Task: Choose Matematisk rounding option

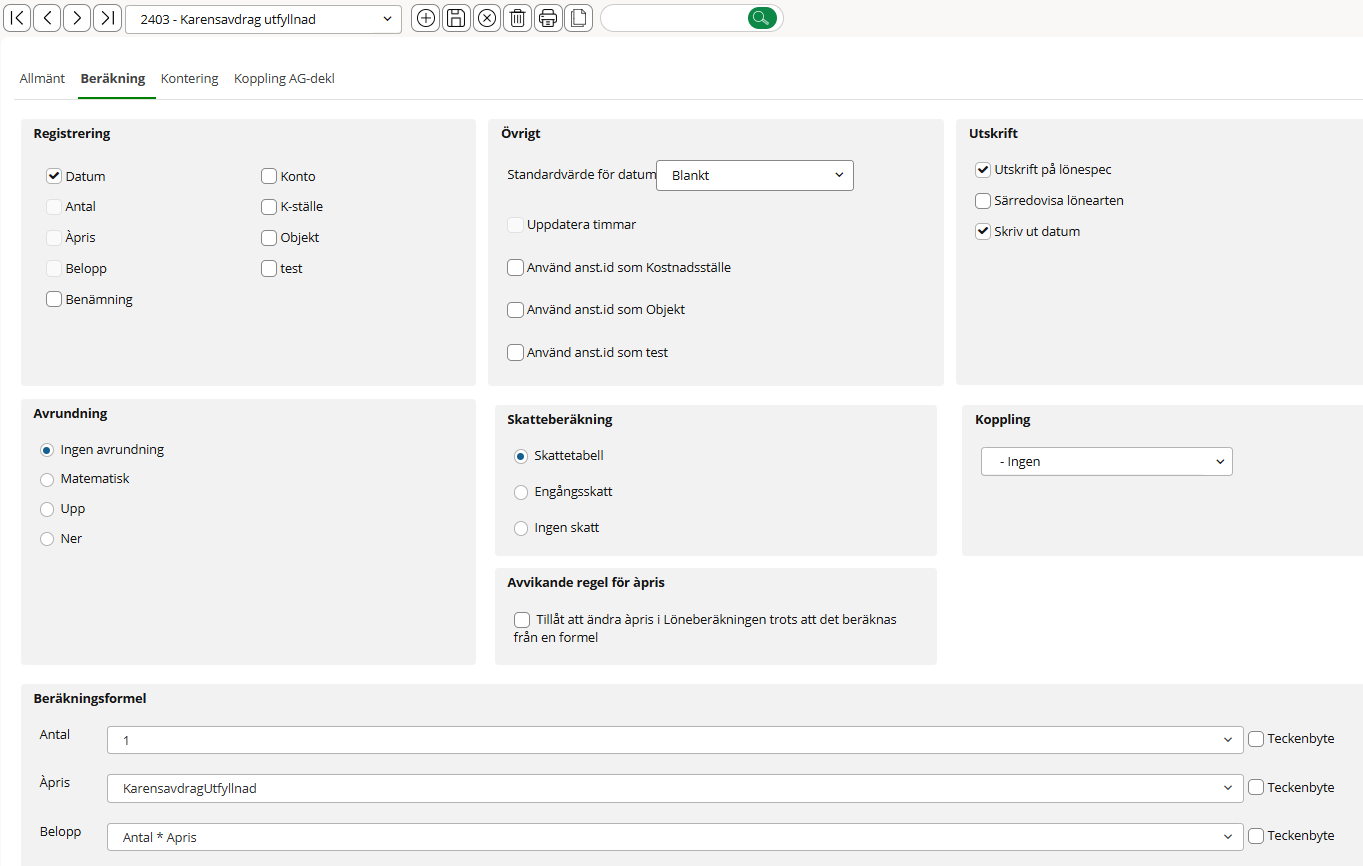Action: coord(47,479)
